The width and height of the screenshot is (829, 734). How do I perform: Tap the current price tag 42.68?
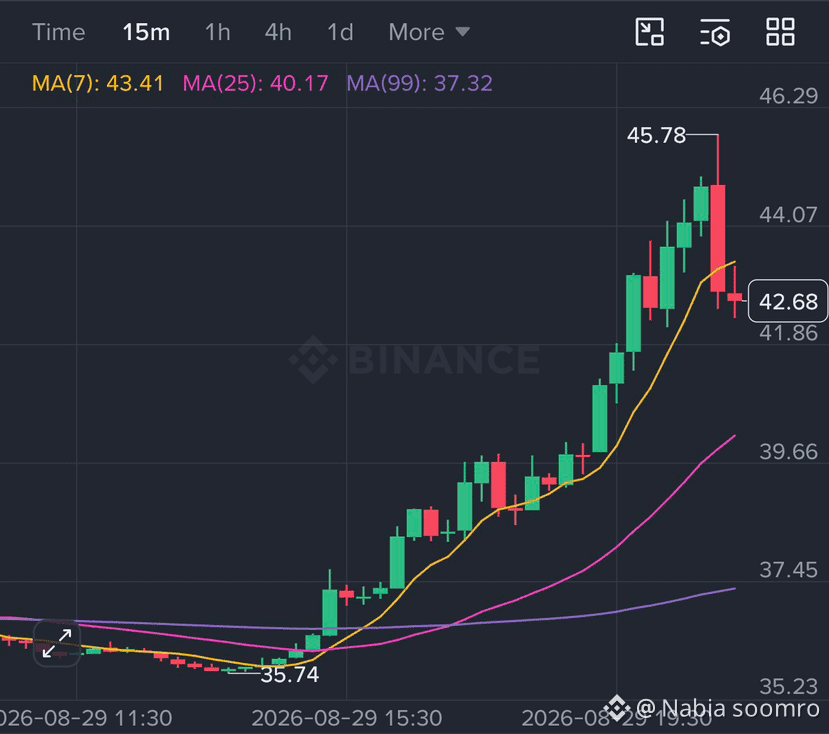(788, 301)
